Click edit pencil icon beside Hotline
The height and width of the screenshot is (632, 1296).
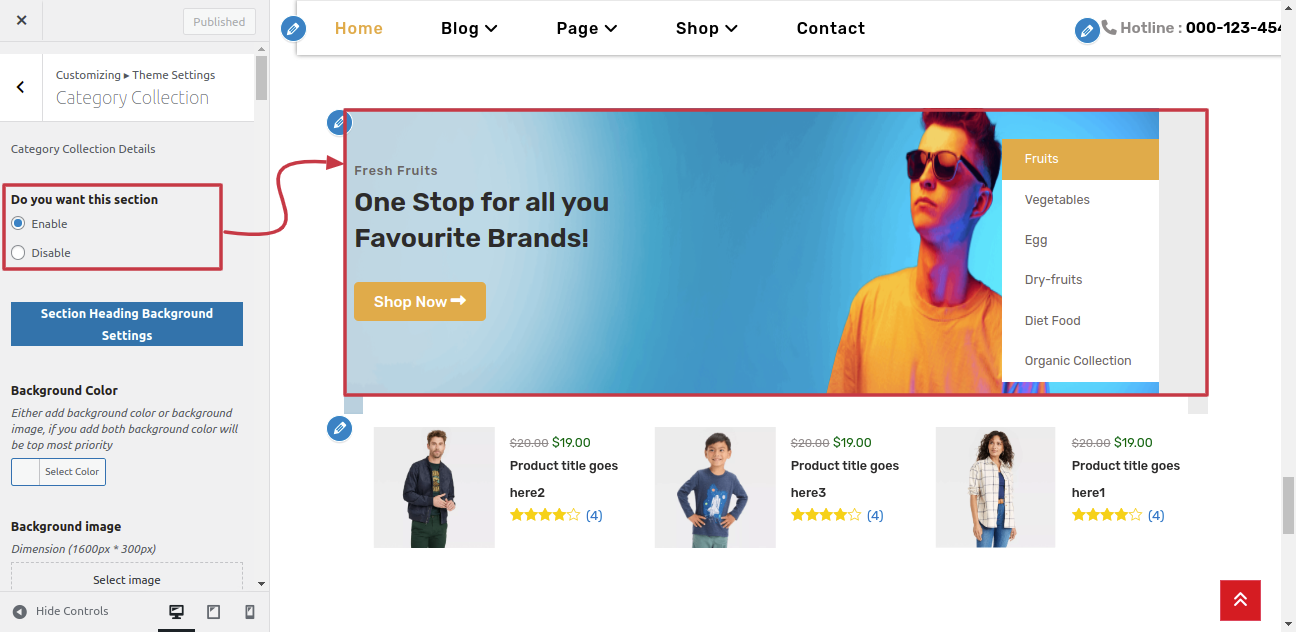coord(1087,30)
